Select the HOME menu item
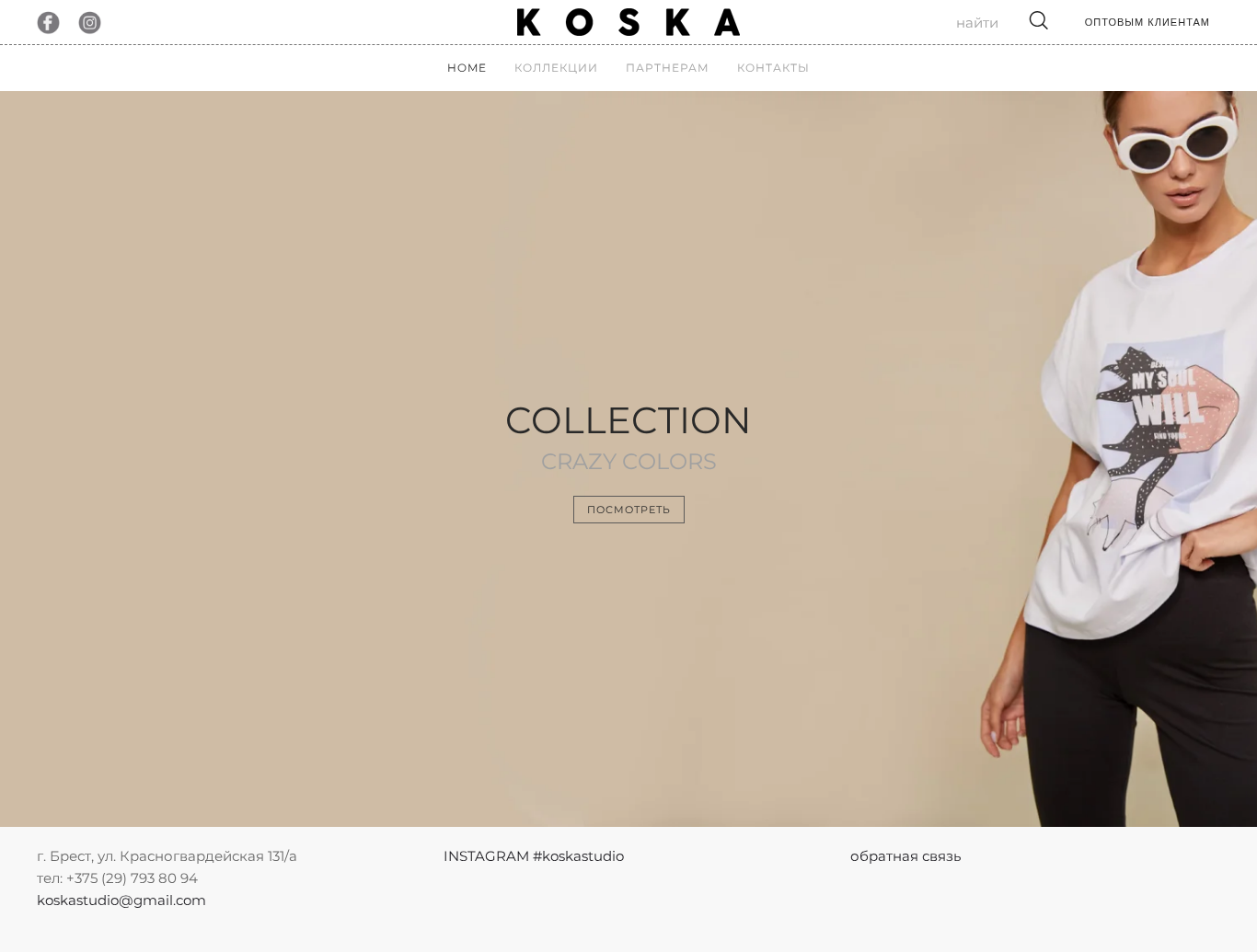 point(467,68)
